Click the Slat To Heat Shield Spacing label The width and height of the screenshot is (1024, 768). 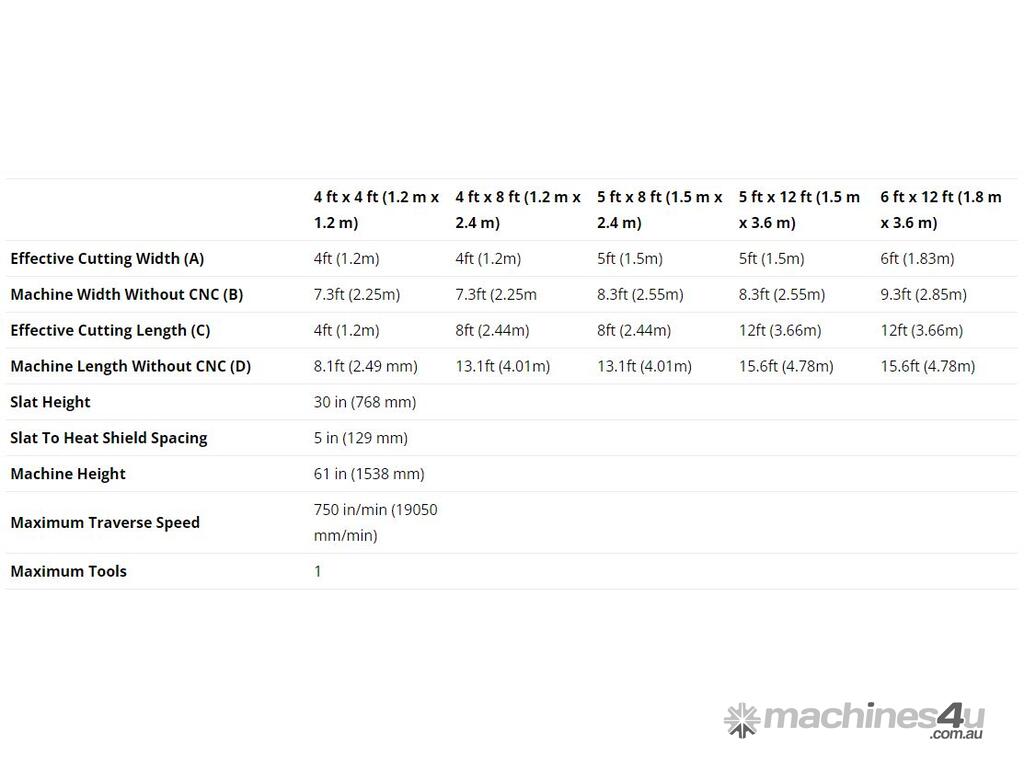pos(109,438)
